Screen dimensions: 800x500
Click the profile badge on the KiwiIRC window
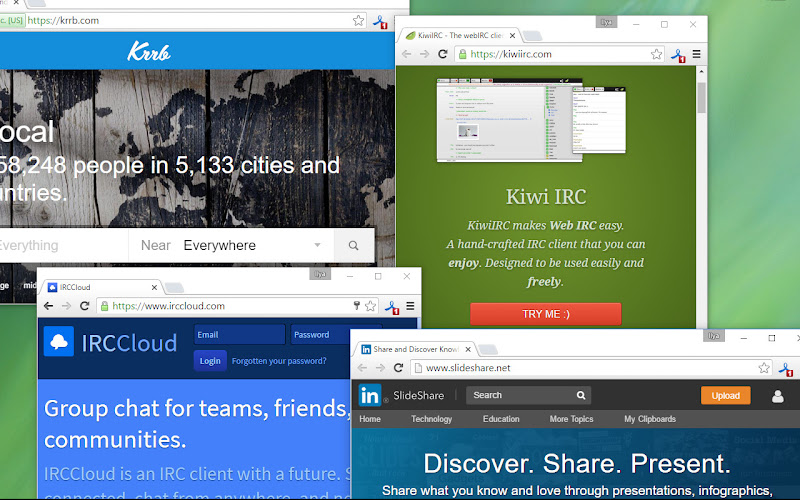click(606, 22)
